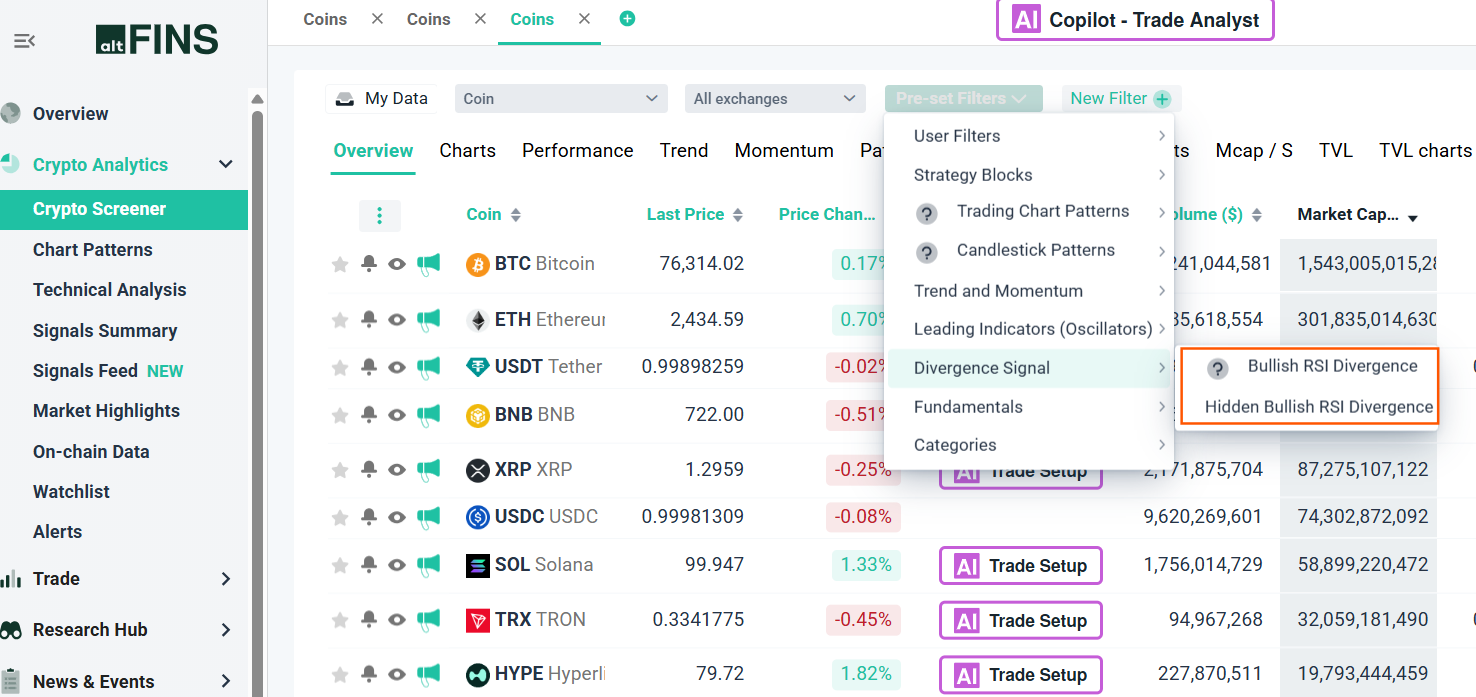
Task: Click the altFINS logo
Action: 157,40
